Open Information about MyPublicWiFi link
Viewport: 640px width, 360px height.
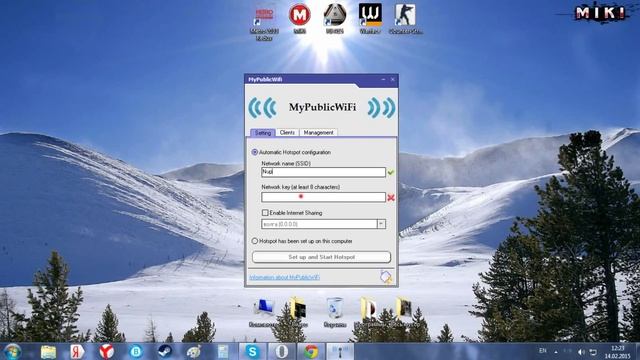point(284,277)
